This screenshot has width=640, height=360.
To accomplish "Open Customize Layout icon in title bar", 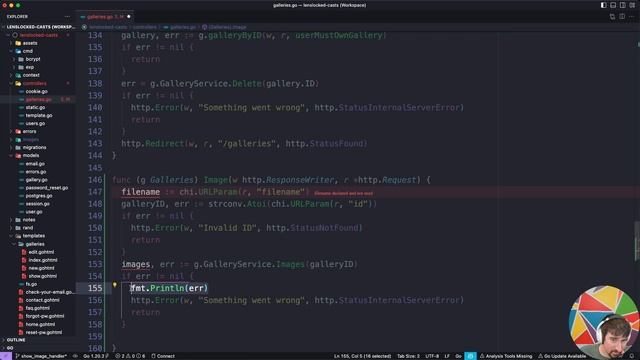I will (x=632, y=5).
